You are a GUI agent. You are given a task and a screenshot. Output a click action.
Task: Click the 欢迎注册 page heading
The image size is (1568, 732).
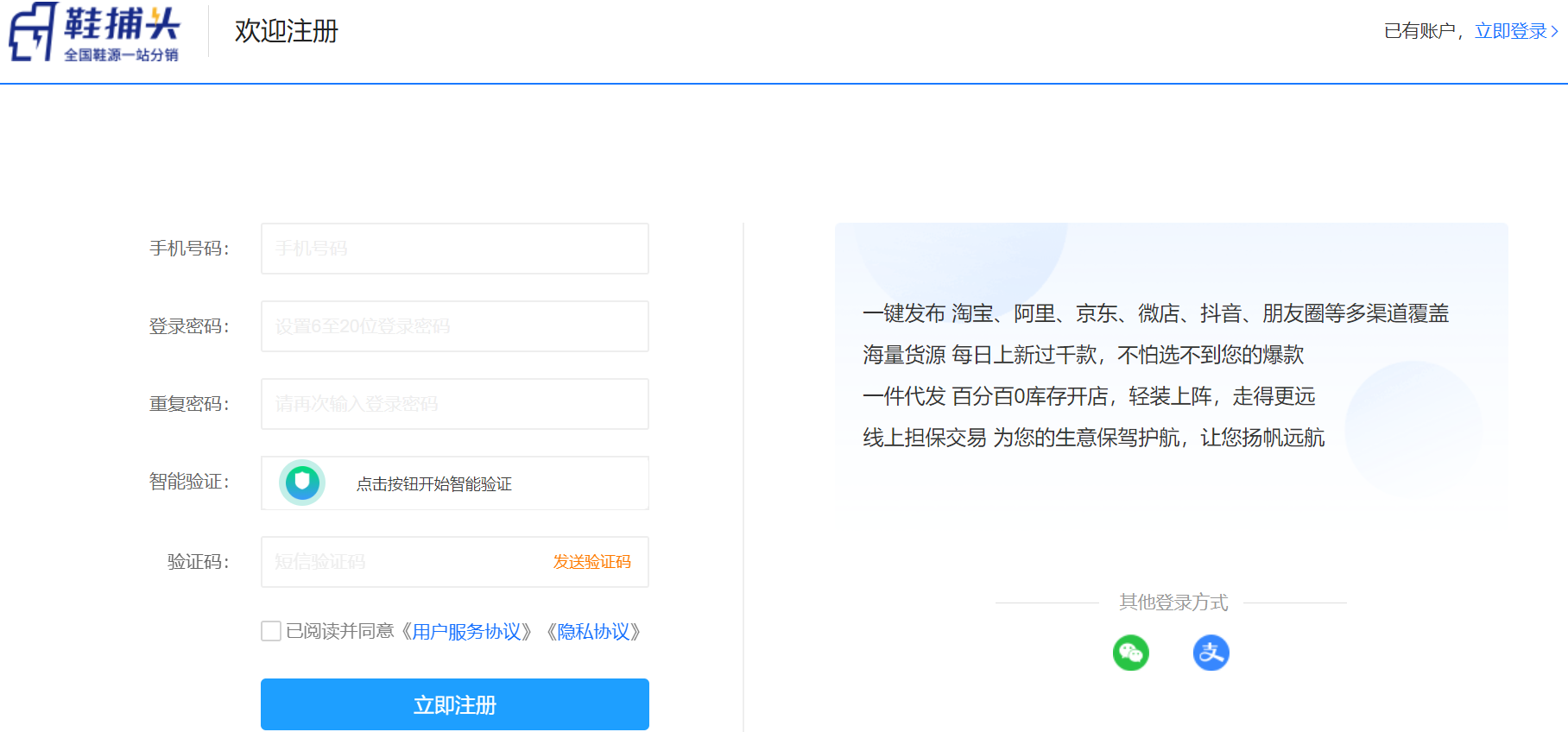[x=286, y=31]
